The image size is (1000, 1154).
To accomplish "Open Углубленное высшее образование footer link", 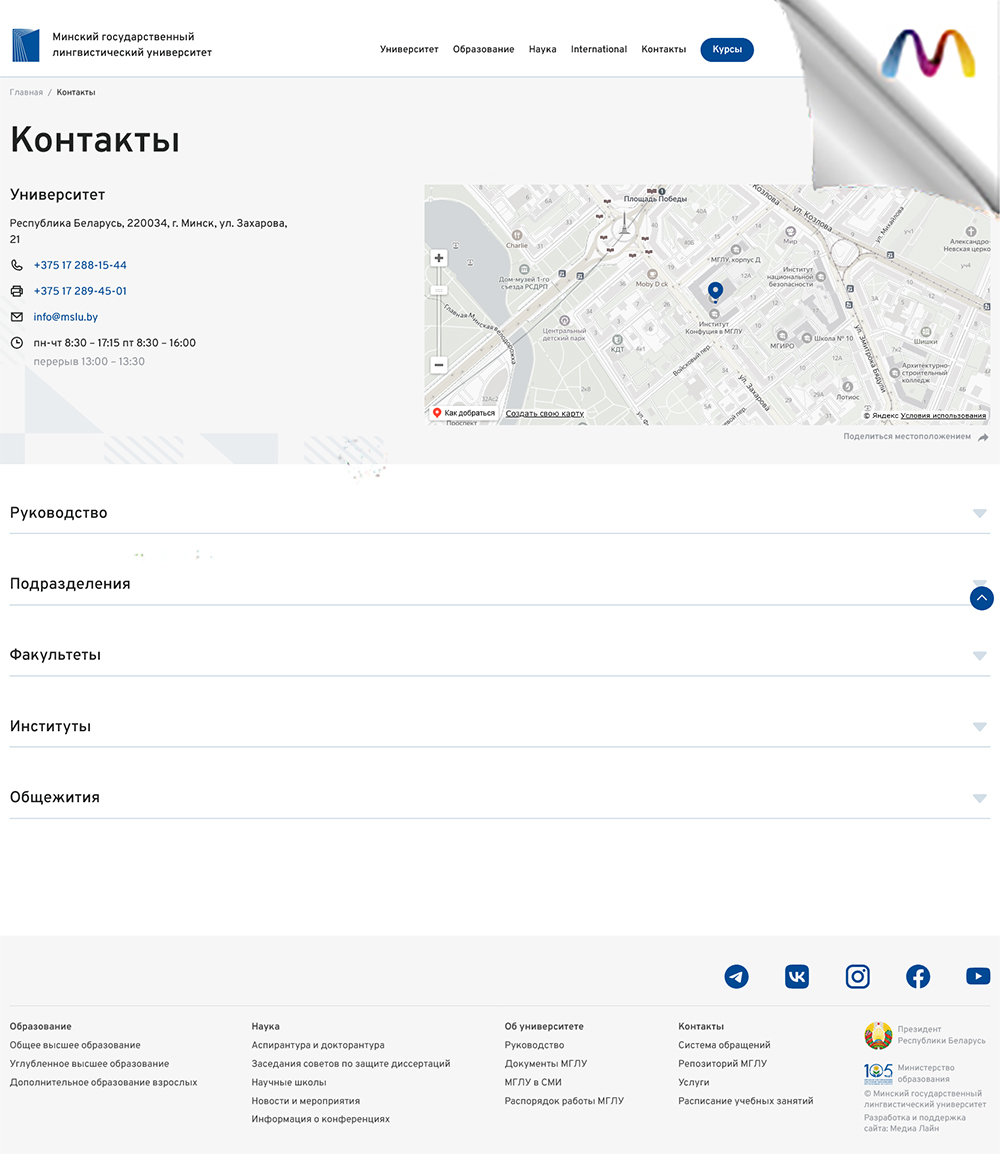I will click(89, 1063).
